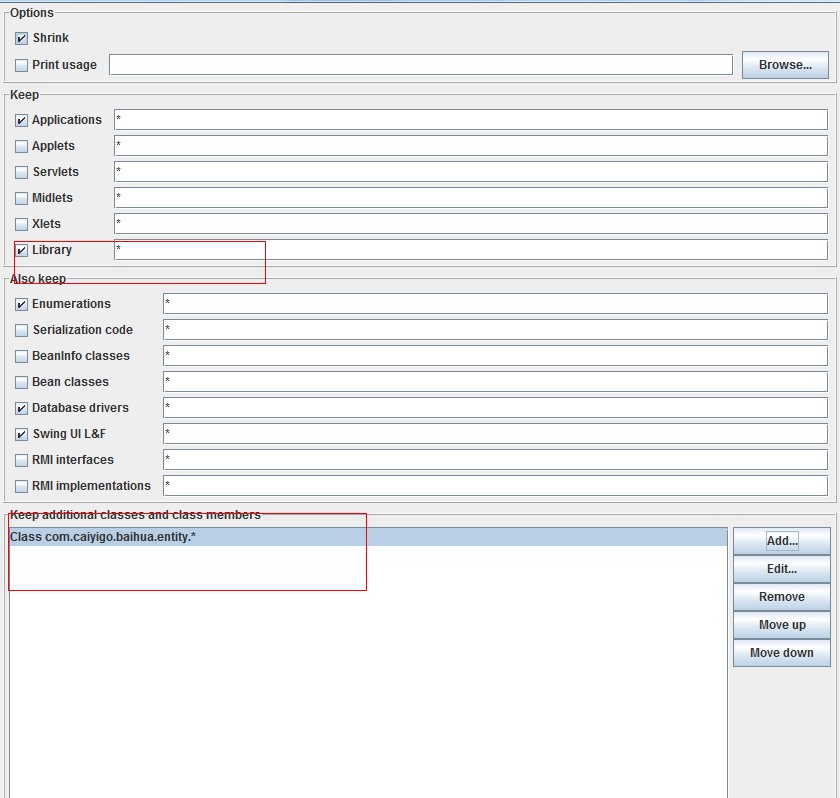Viewport: 840px width, 798px height.
Task: Click the Edit... button
Action: click(782, 569)
